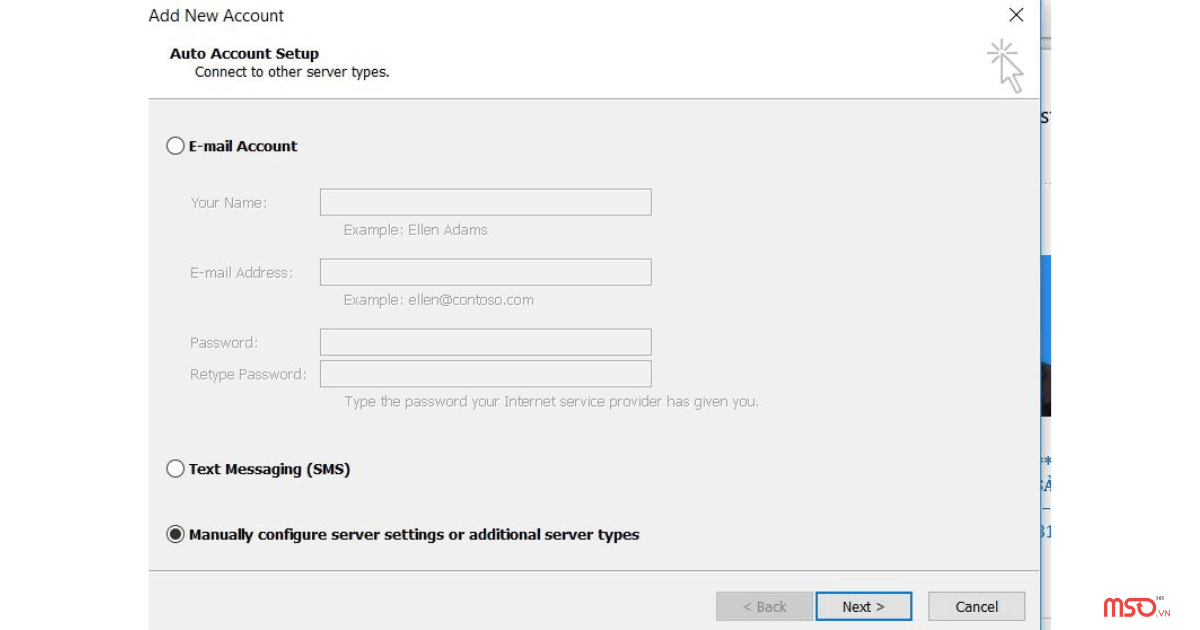This screenshot has height=630, width=1200.
Task: Focus the Password input field
Action: (x=485, y=341)
